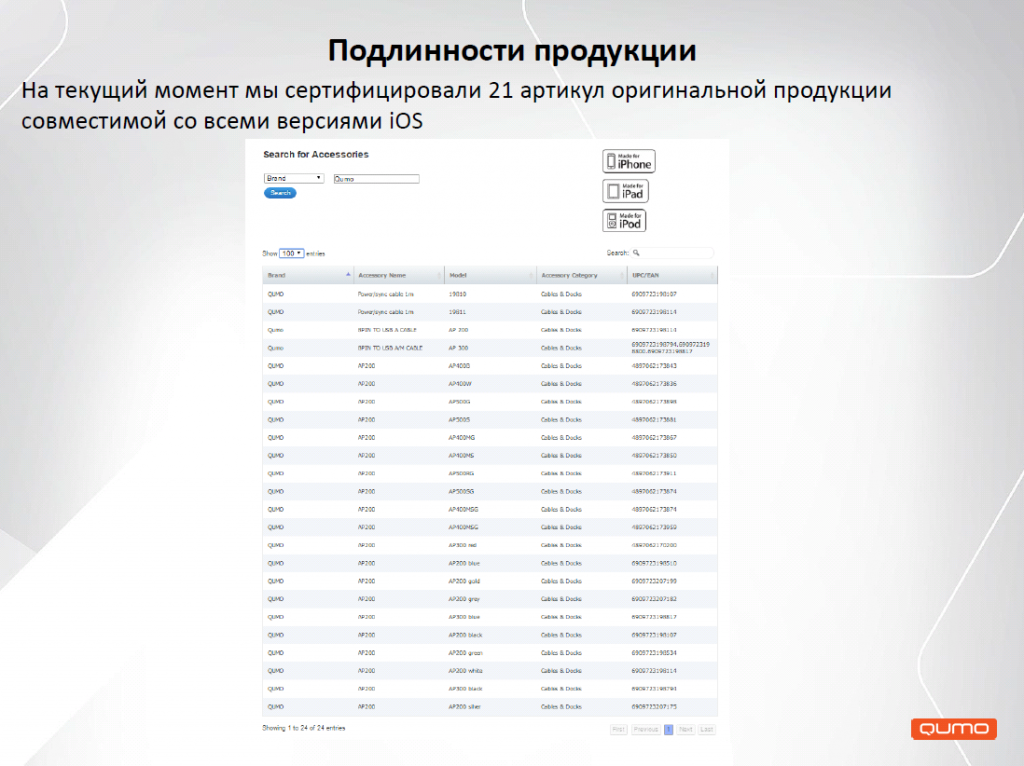Image resolution: width=1024 pixels, height=766 pixels.
Task: Sort table by Accessory Category header
Action: [582, 276]
